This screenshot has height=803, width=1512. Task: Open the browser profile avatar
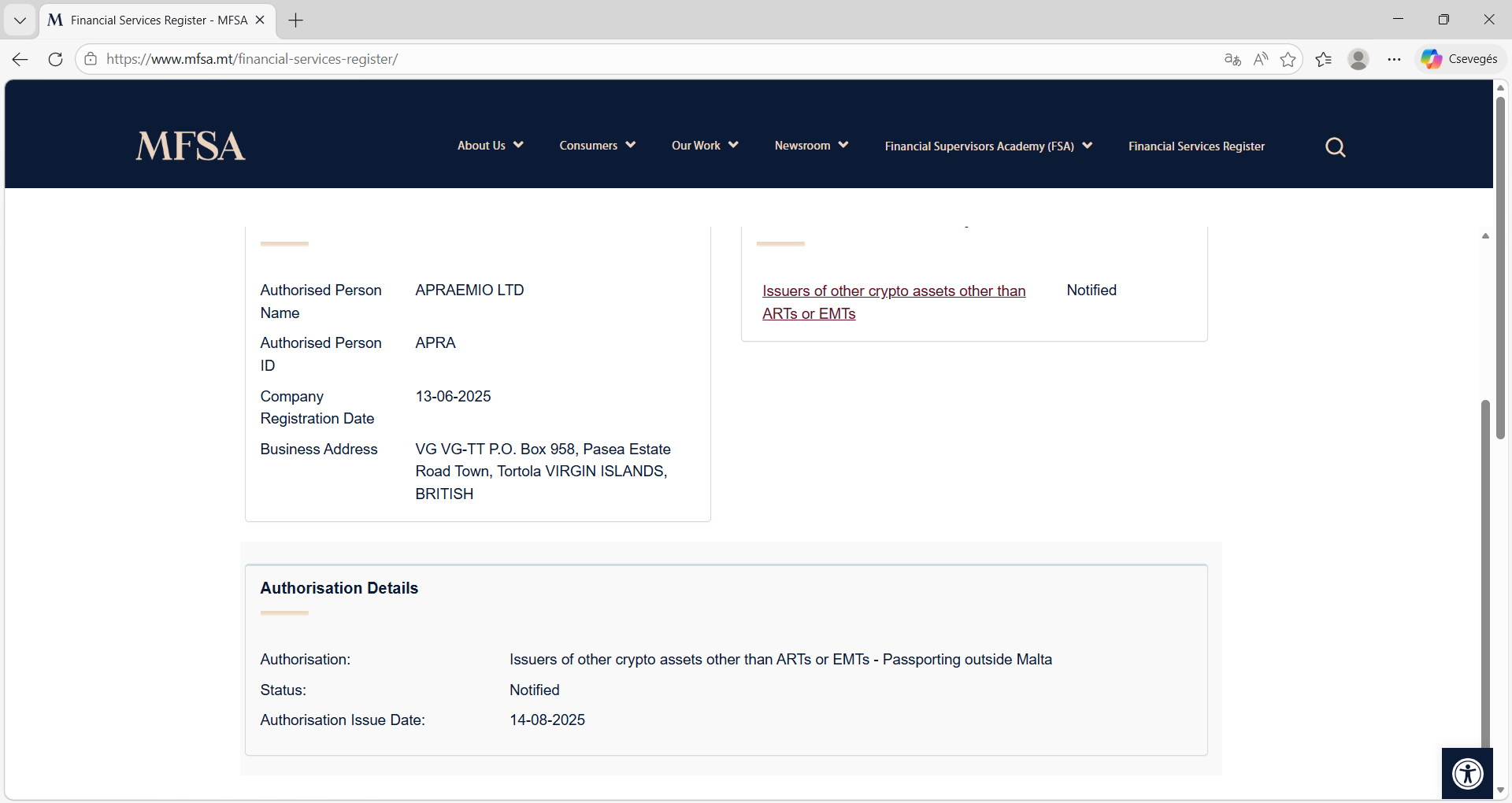point(1358,59)
